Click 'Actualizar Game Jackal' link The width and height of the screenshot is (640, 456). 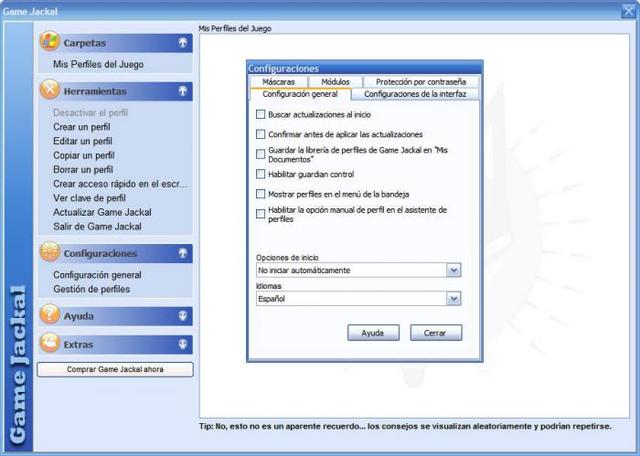[x=102, y=212]
